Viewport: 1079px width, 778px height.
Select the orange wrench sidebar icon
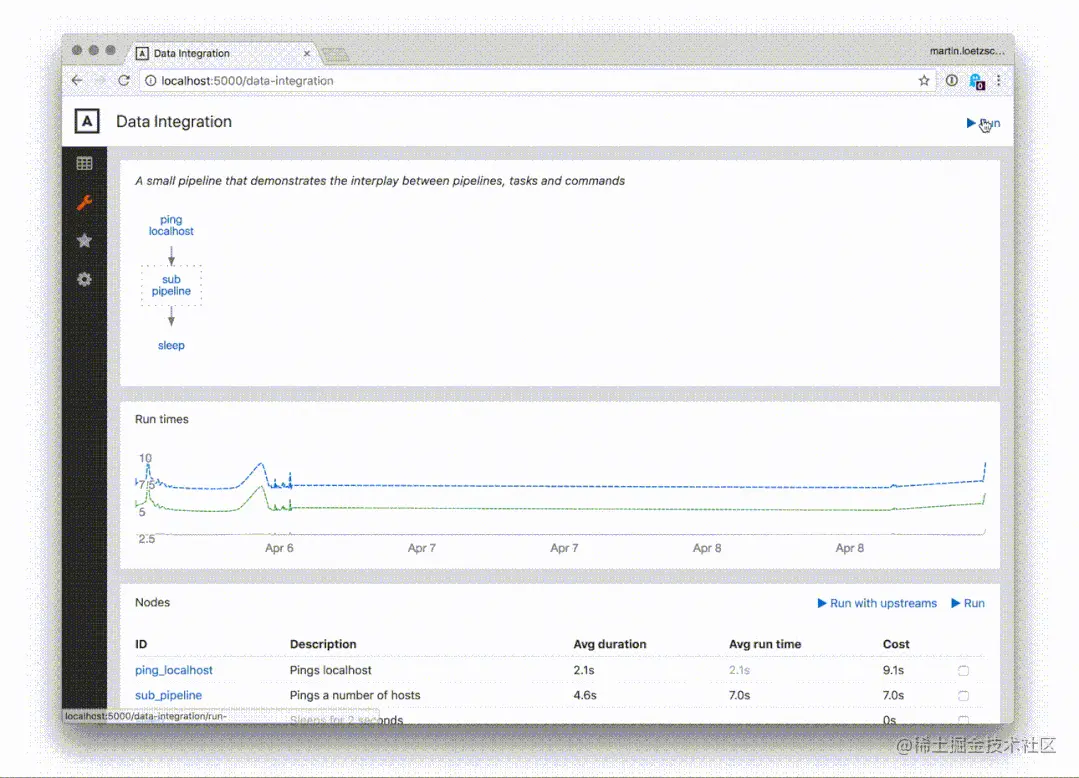point(85,202)
